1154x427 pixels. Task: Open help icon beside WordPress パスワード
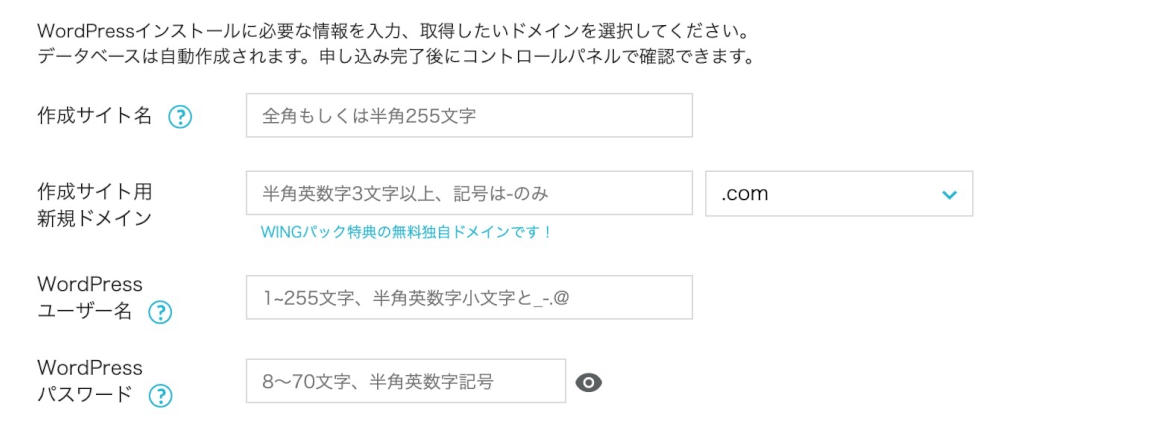(160, 396)
